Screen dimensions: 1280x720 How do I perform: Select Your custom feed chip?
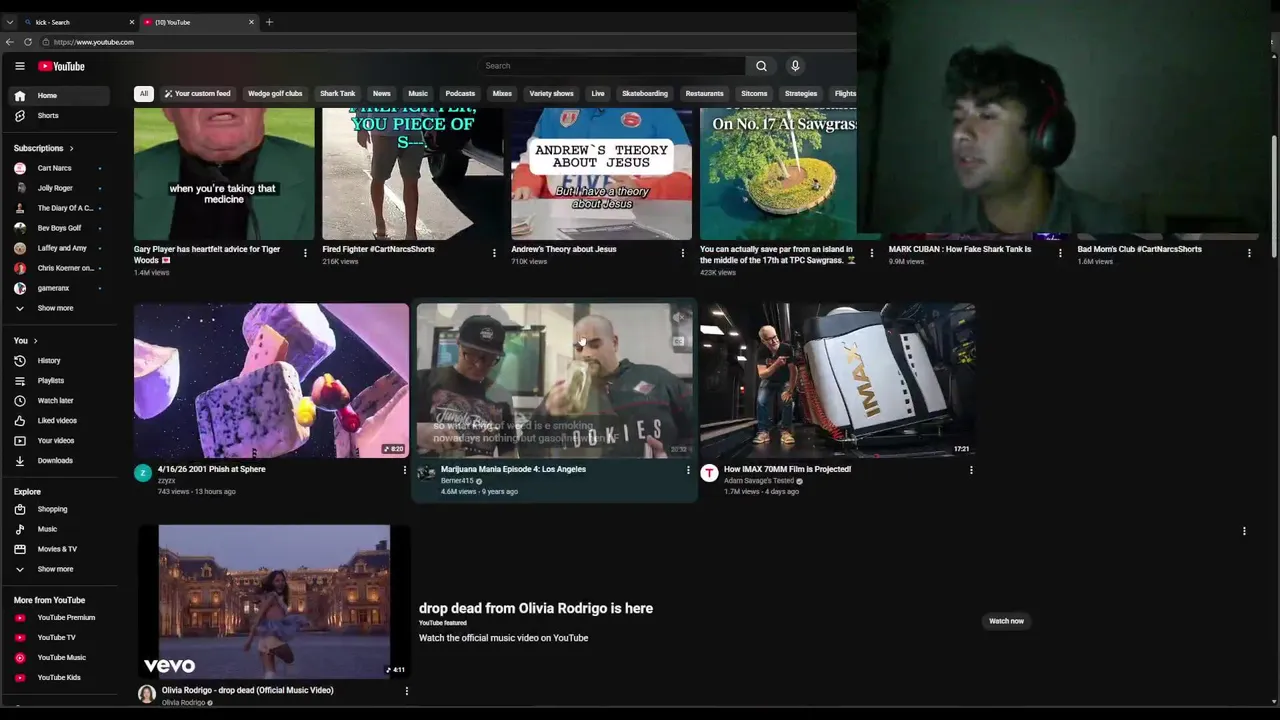[197, 93]
